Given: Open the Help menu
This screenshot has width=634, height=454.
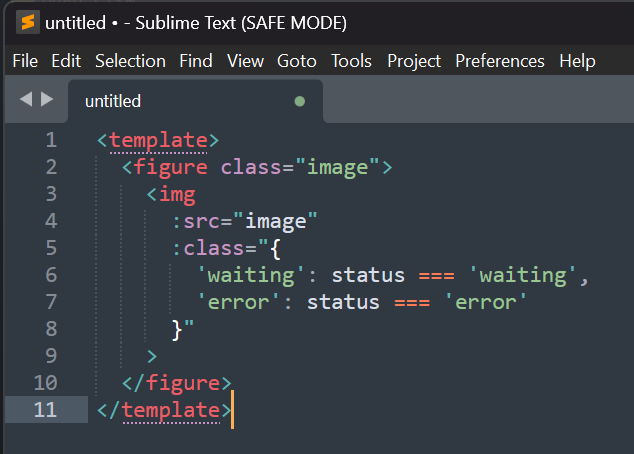Looking at the screenshot, I should coord(577,61).
